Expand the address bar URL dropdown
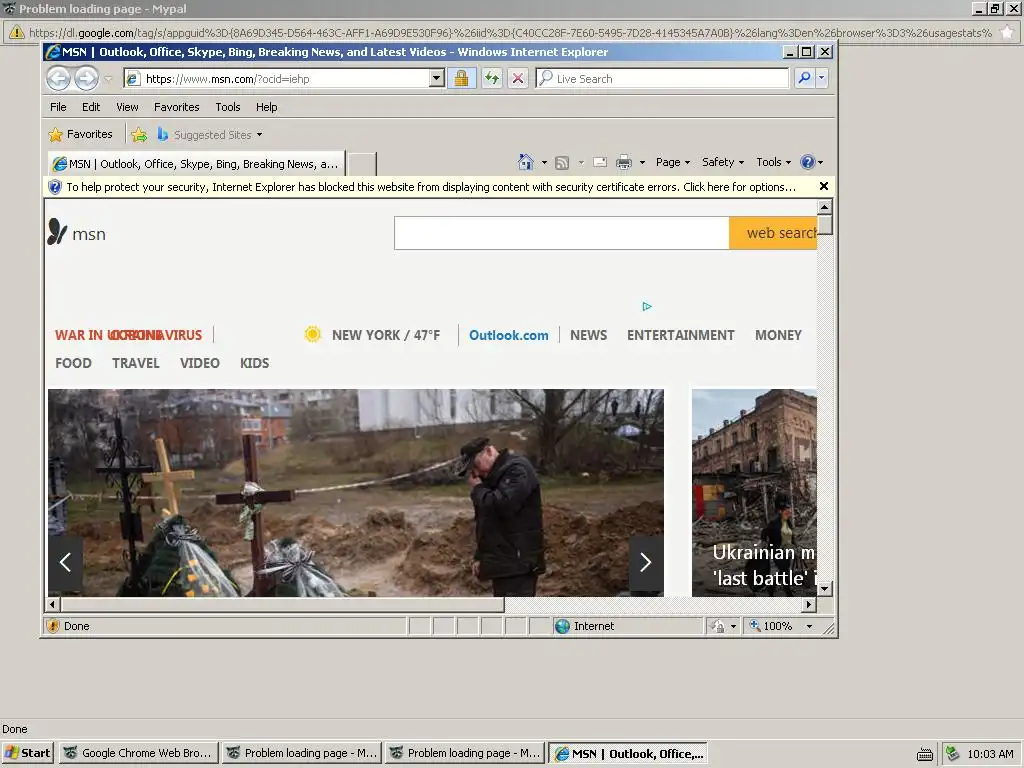This screenshot has width=1024, height=768. 437,78
